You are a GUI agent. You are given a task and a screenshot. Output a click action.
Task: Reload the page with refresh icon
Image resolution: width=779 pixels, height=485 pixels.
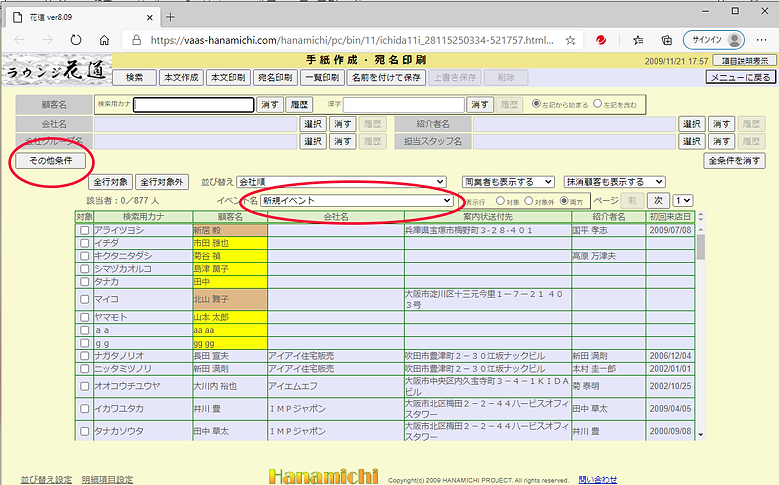click(x=76, y=40)
